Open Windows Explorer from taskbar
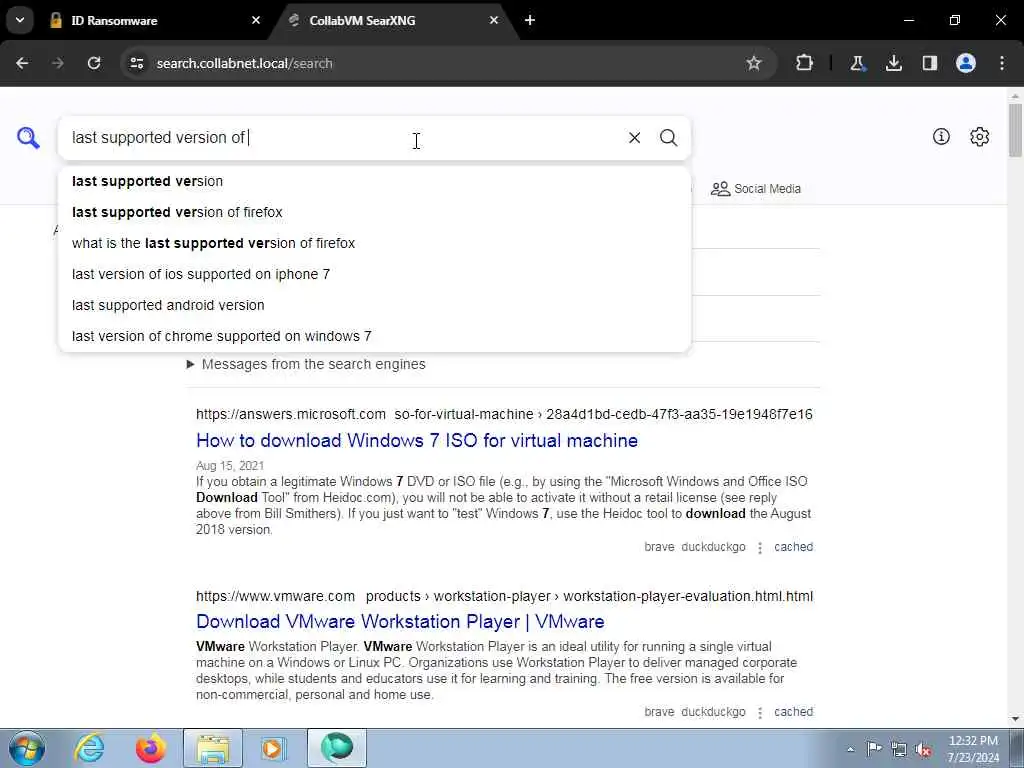This screenshot has width=1024, height=768. tap(212, 748)
